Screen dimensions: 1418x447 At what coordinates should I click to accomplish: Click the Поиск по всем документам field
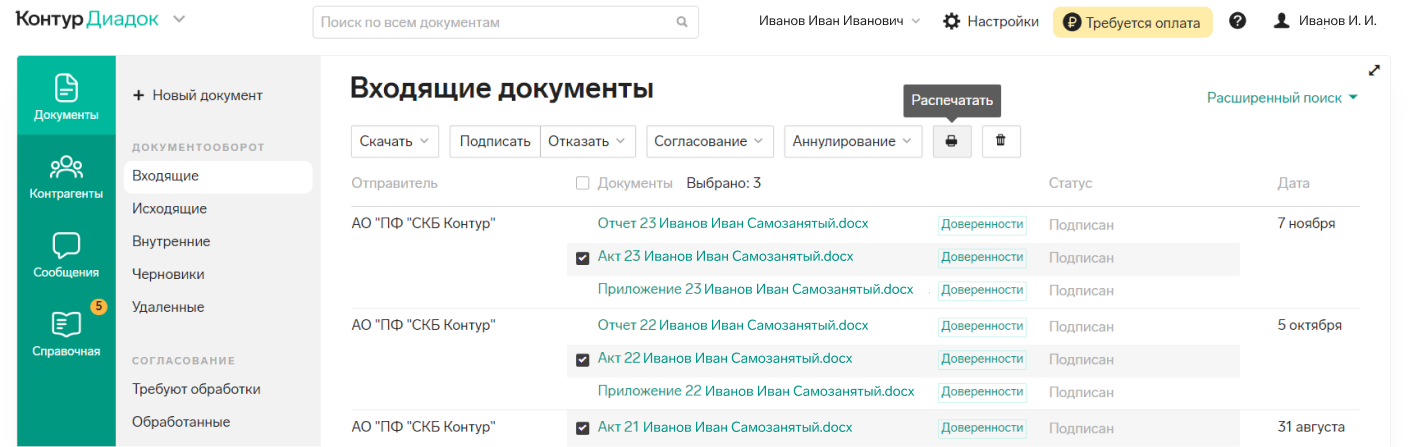[x=505, y=22]
